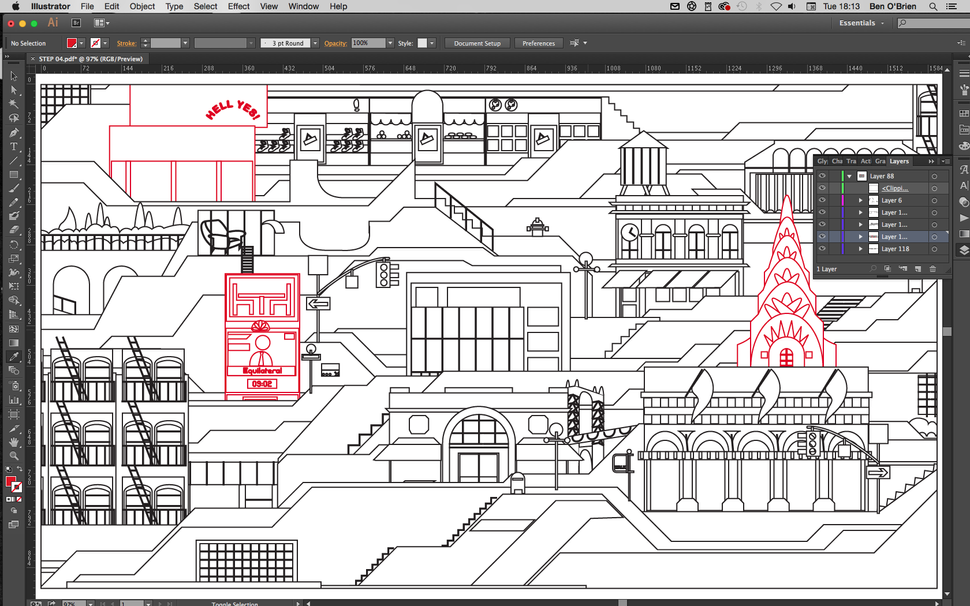This screenshot has width=970, height=606.
Task: Select the Type tool
Action: (x=13, y=146)
